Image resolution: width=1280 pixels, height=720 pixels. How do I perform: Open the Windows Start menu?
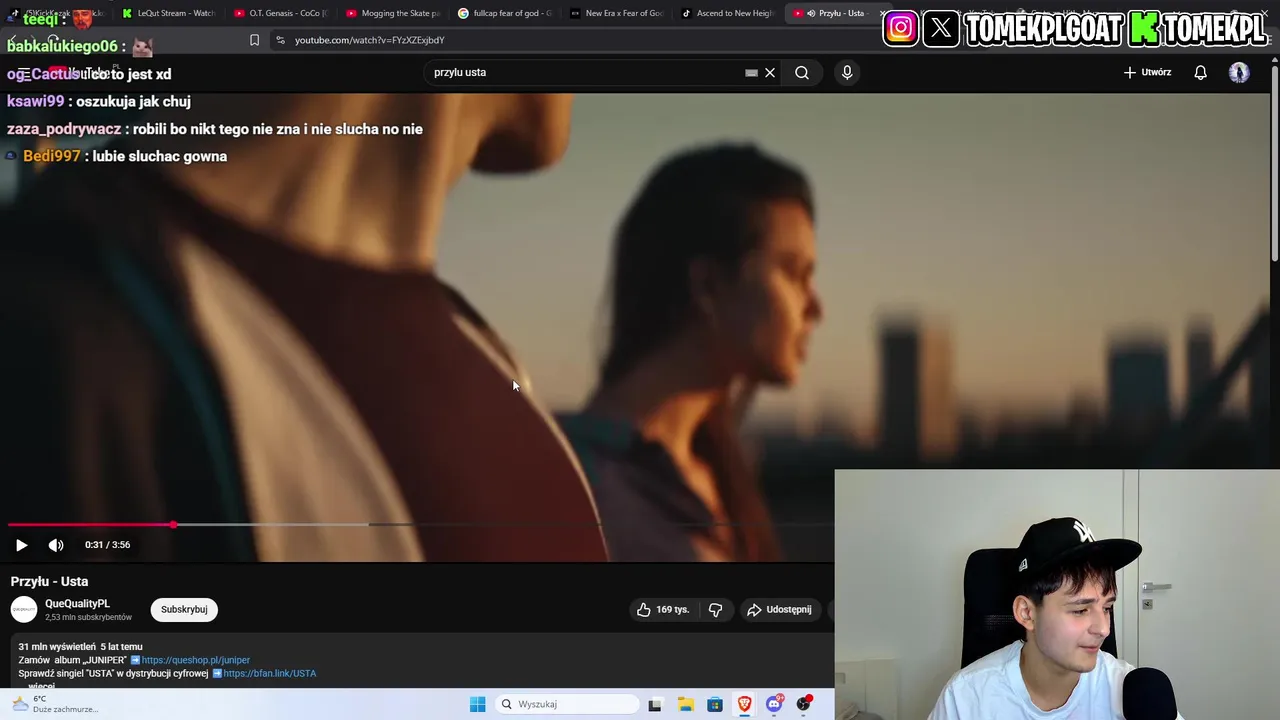coord(478,704)
